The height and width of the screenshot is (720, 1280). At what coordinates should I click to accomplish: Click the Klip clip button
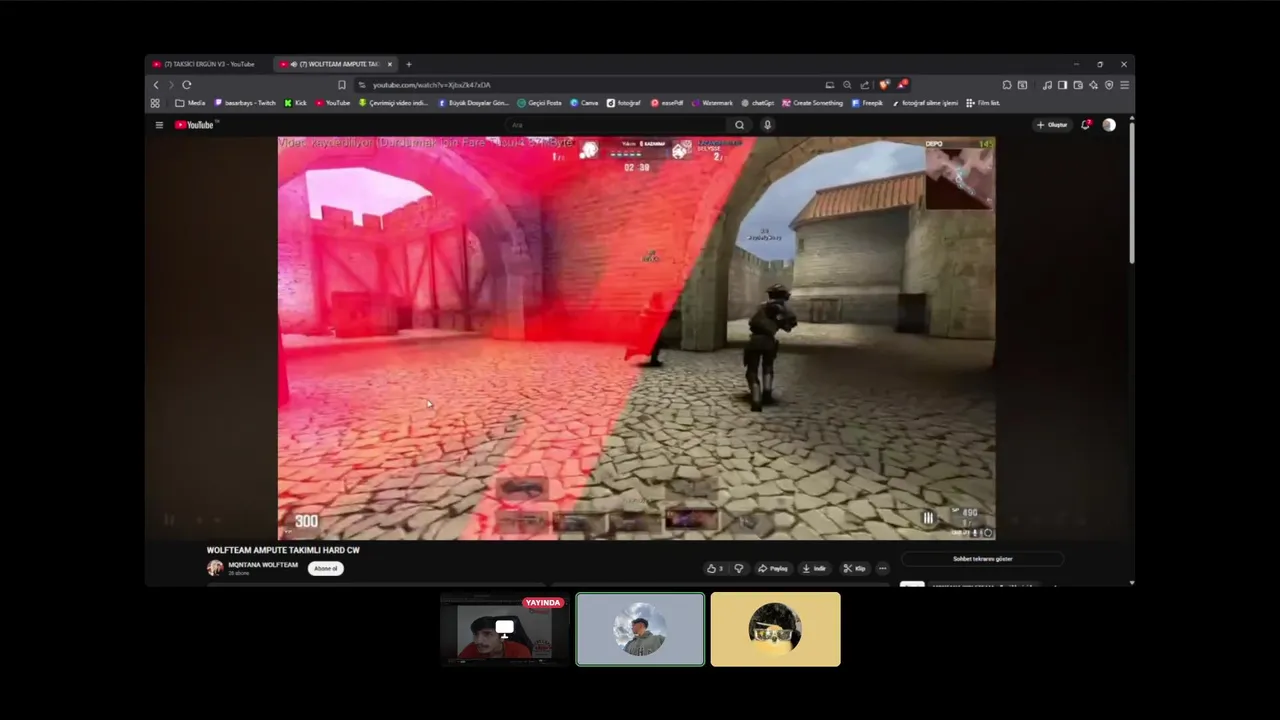pyautogui.click(x=855, y=568)
